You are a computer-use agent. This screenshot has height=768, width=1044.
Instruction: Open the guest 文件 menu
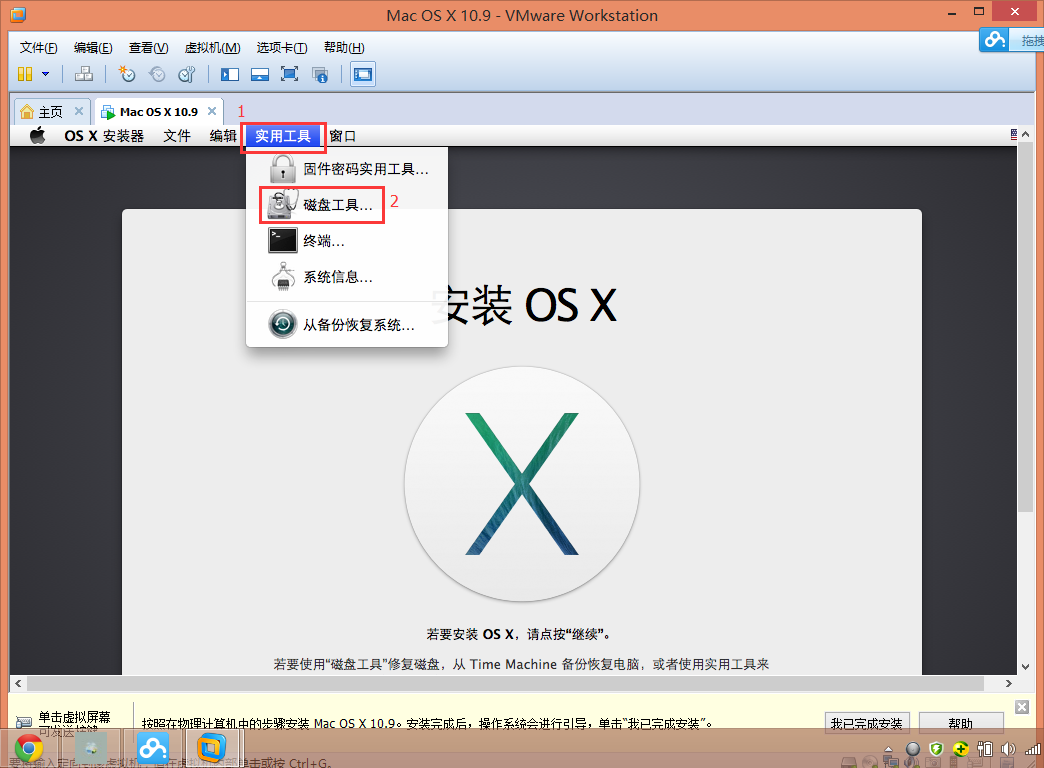(176, 136)
